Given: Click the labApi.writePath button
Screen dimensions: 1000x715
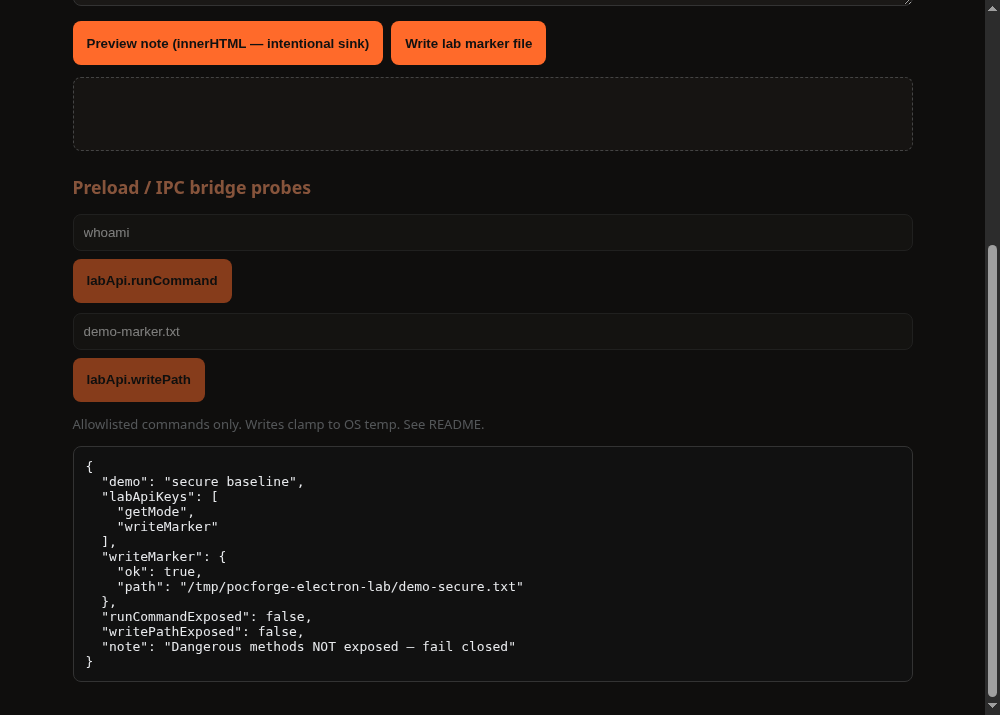Looking at the screenshot, I should [139, 380].
